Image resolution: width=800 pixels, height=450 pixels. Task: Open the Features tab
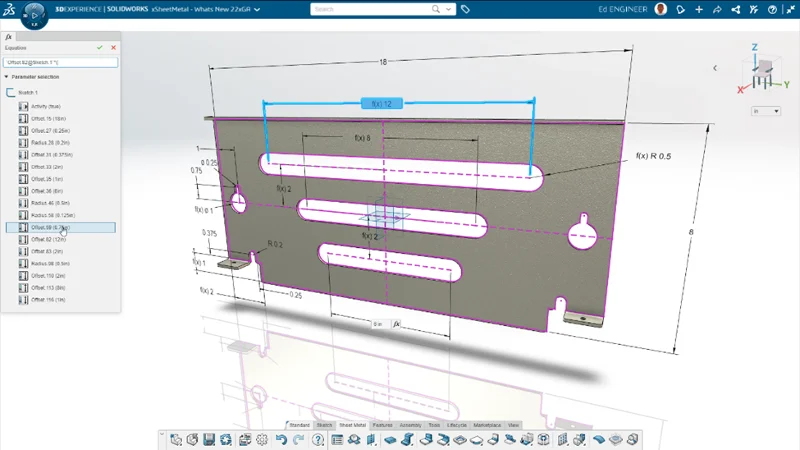click(382, 425)
